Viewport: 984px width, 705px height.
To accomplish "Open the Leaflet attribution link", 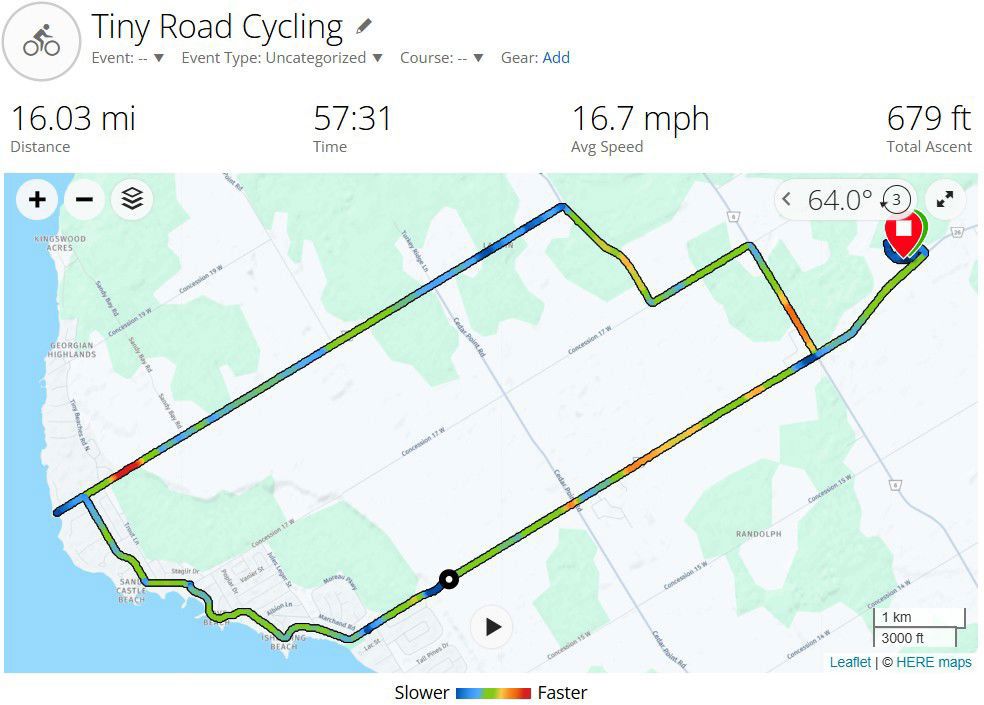I will (850, 662).
